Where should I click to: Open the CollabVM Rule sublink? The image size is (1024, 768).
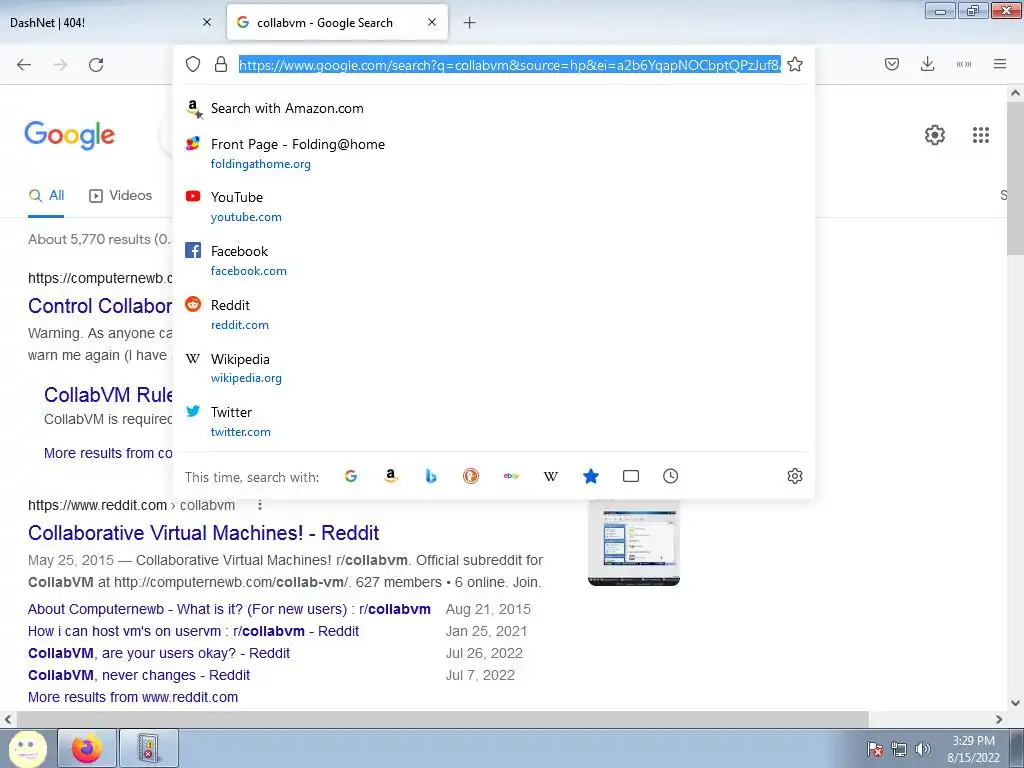tap(108, 394)
